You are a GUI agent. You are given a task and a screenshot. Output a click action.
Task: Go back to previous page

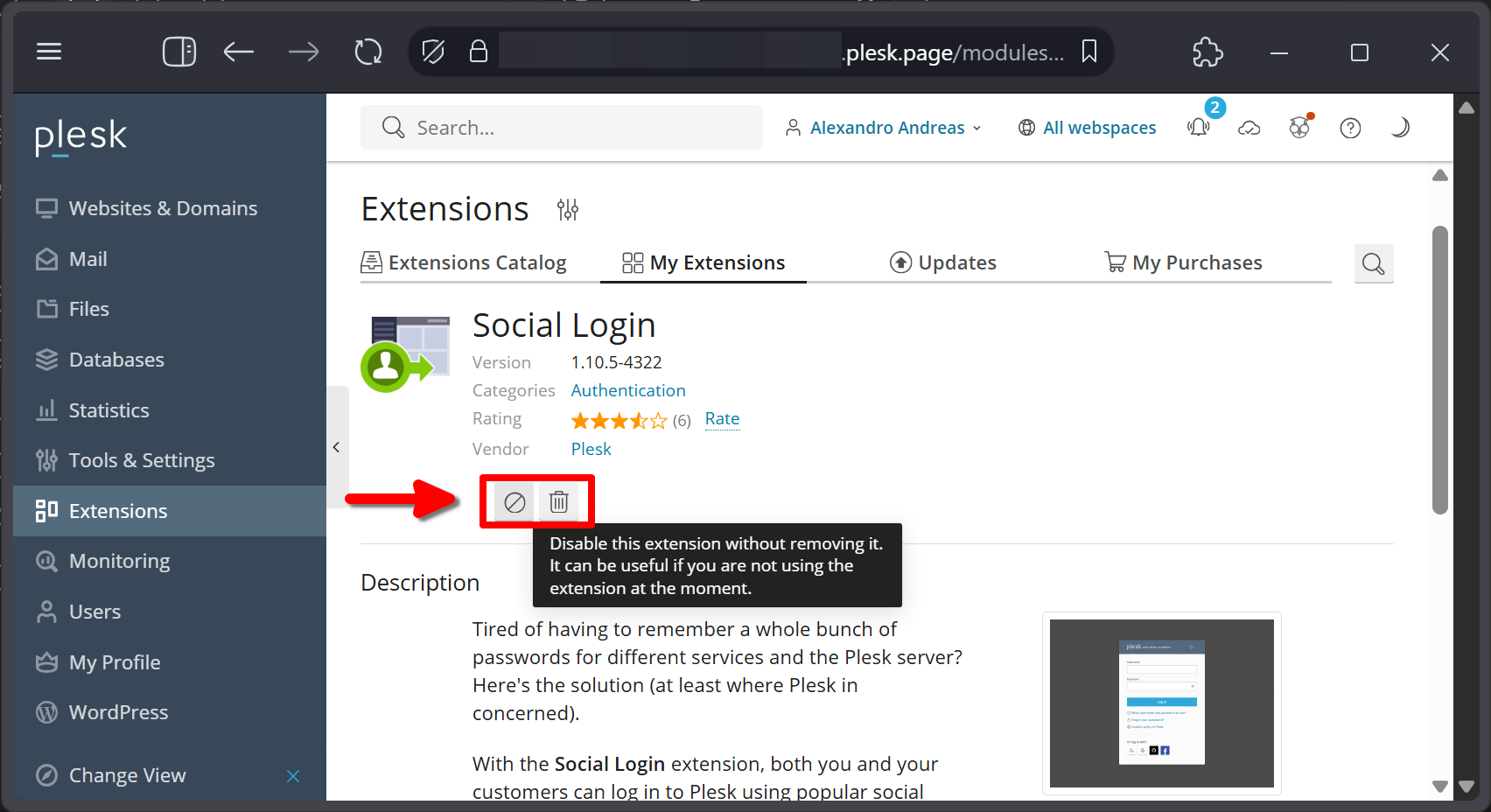click(238, 52)
